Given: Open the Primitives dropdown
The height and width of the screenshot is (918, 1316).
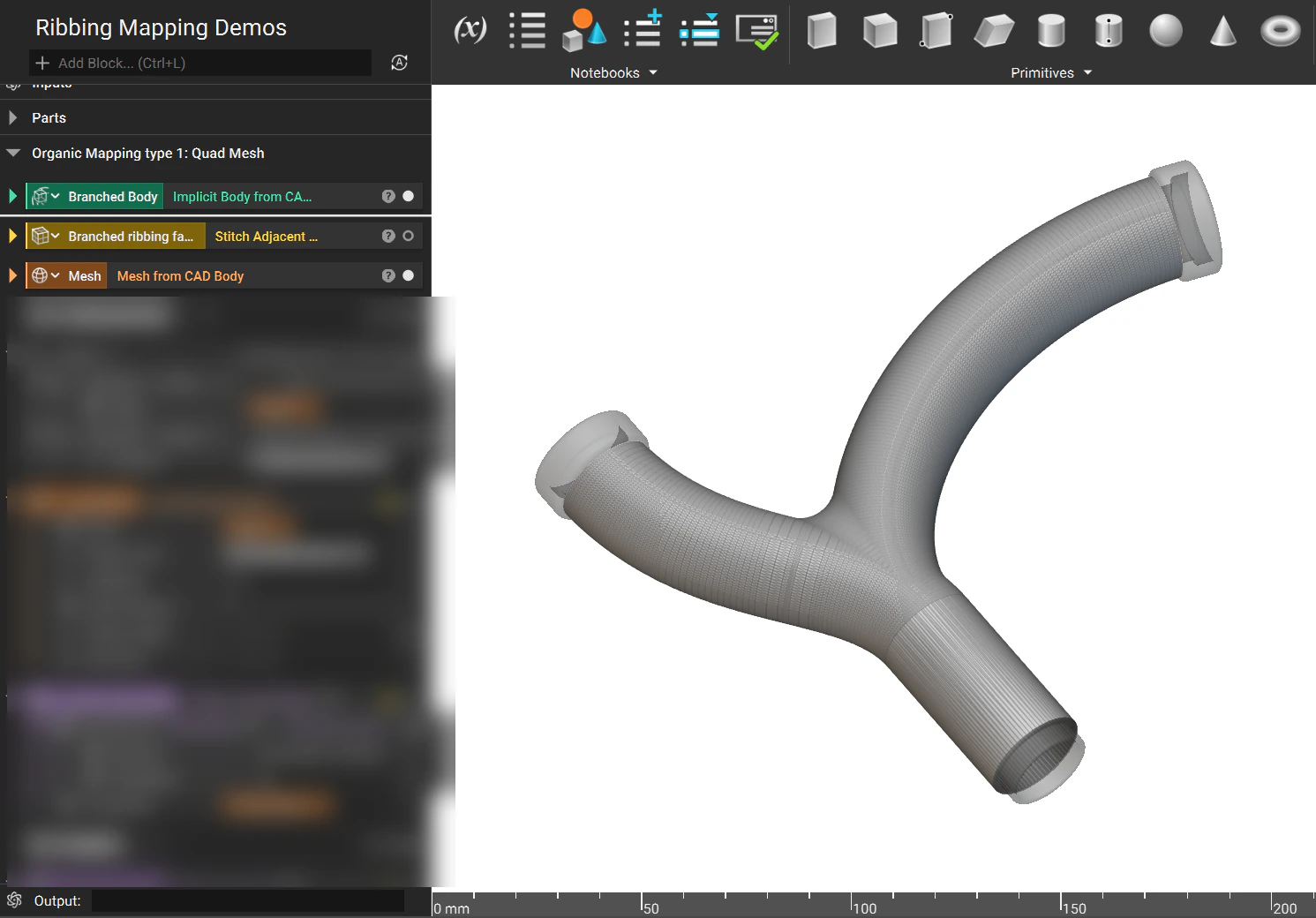Looking at the screenshot, I should [1051, 72].
